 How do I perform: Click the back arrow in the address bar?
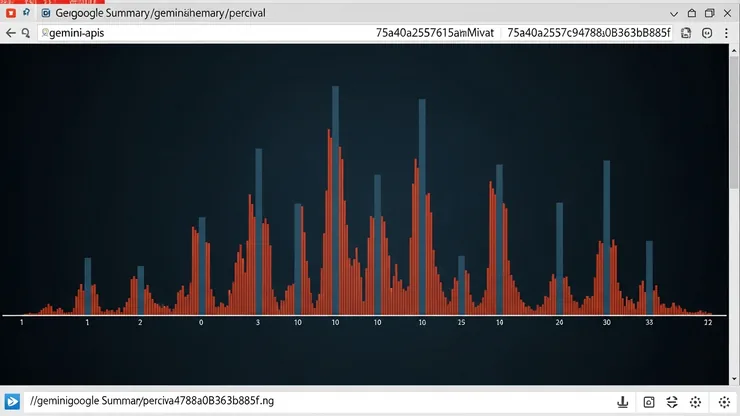pyautogui.click(x=10, y=33)
